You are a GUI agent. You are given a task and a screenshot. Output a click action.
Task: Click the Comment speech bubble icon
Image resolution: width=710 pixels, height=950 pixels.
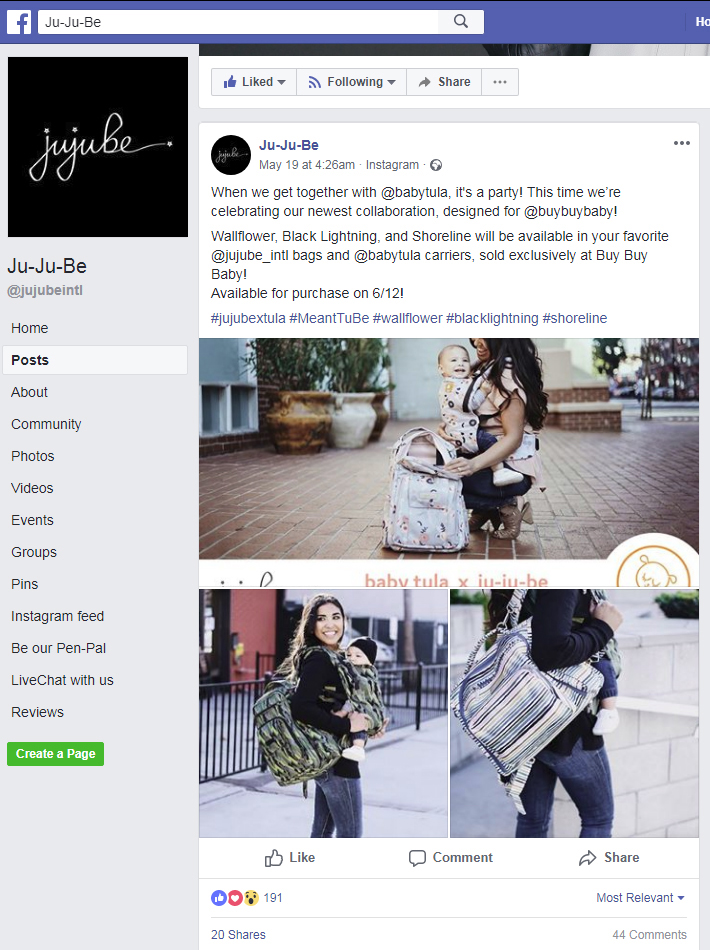[x=417, y=858]
